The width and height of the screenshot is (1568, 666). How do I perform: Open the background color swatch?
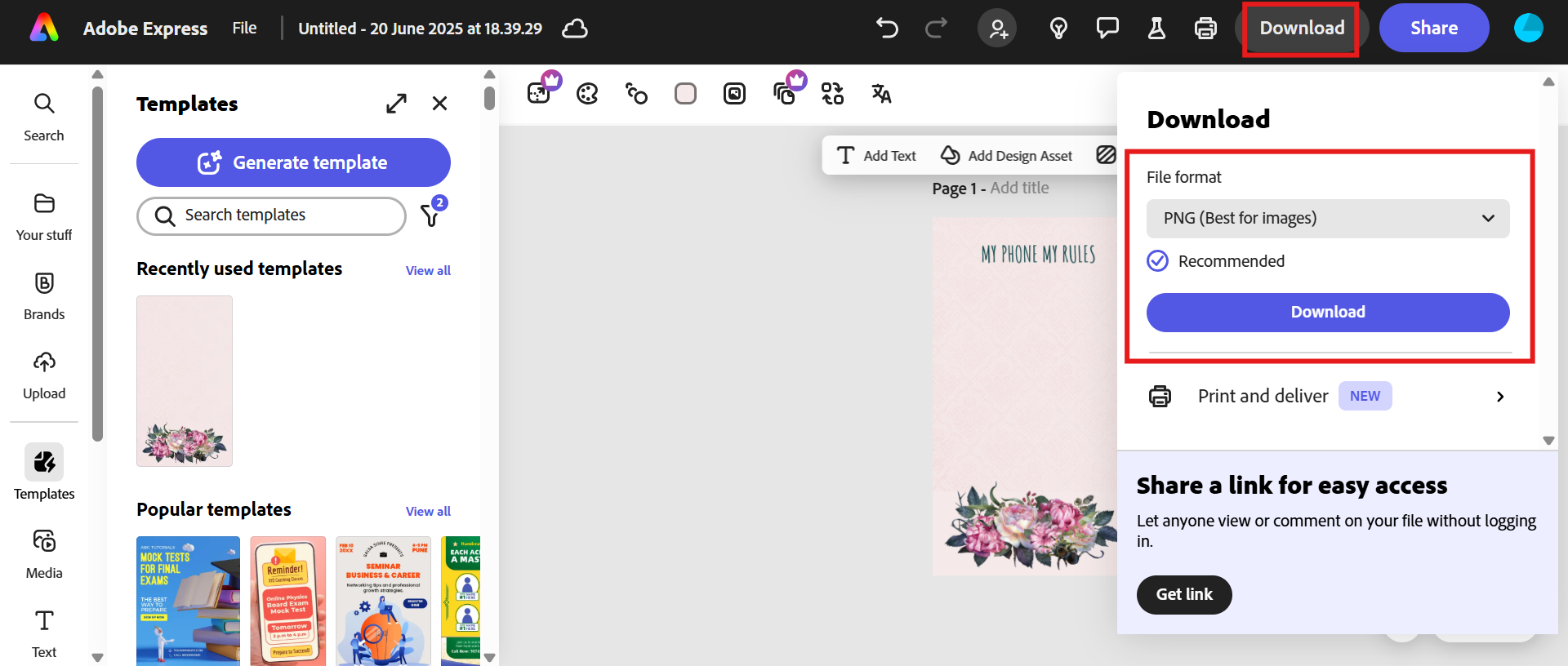click(685, 94)
